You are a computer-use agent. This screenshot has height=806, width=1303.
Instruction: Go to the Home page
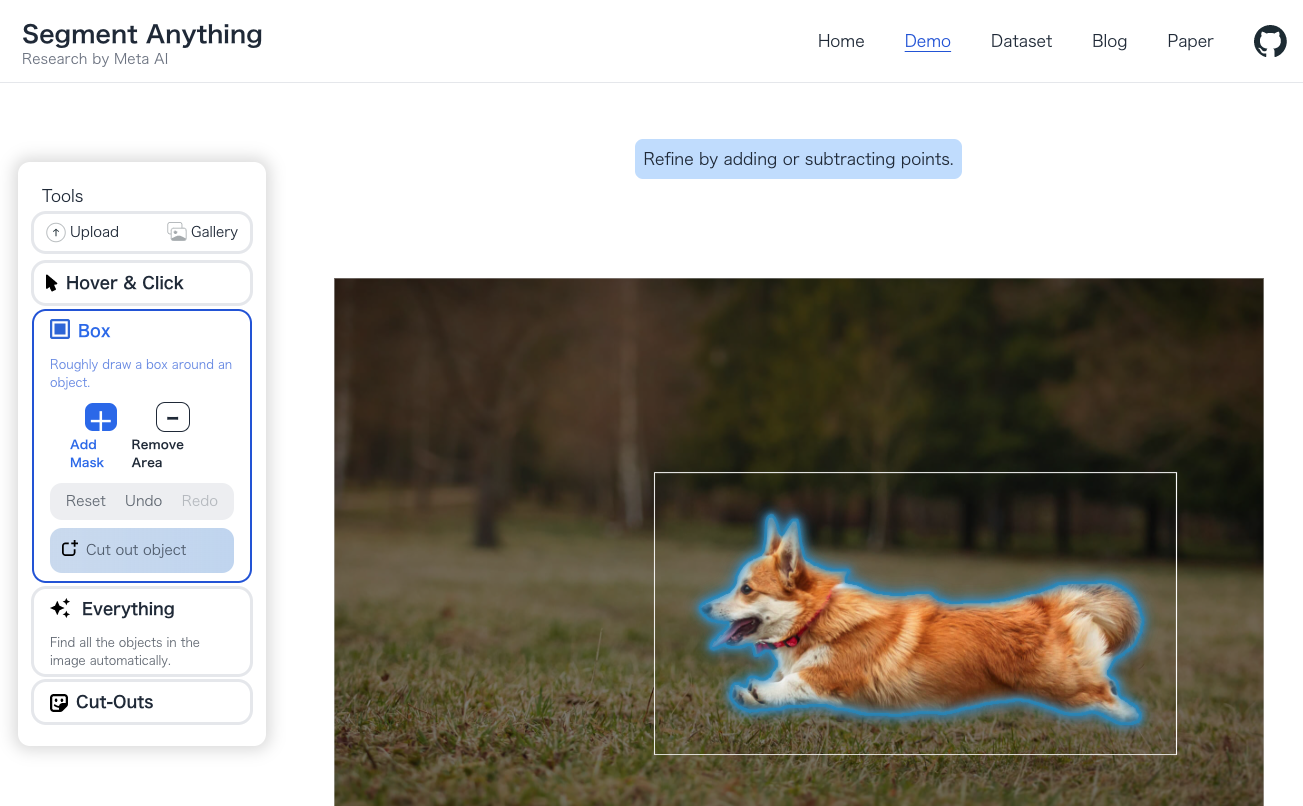click(x=840, y=41)
